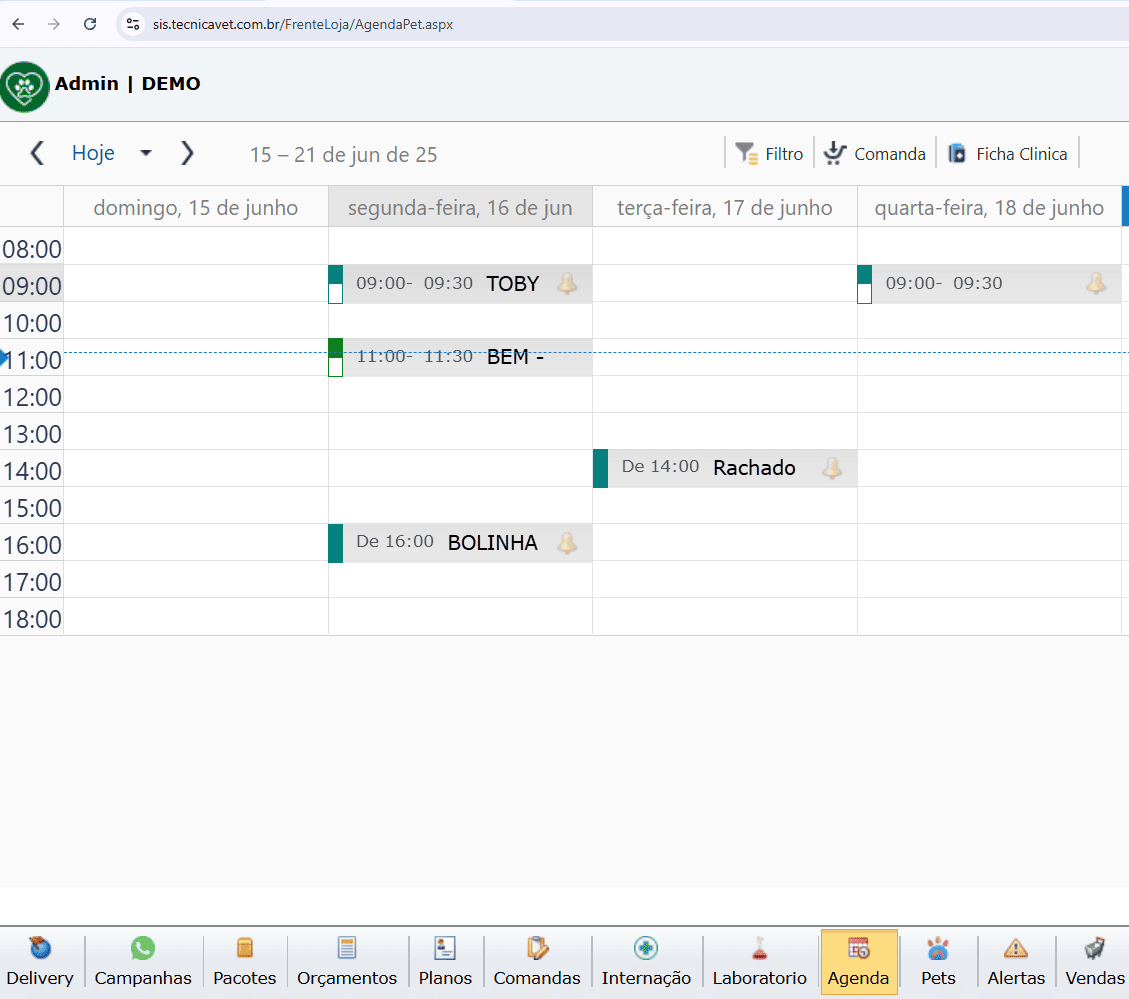Viewport: 1129px width, 999px height.
Task: Click the bell on BOLINHA appointment
Action: pos(567,543)
